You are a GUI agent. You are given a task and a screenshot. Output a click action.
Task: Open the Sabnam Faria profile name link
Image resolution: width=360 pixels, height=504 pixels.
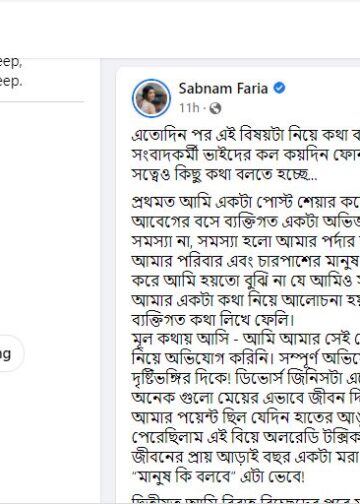point(223,88)
